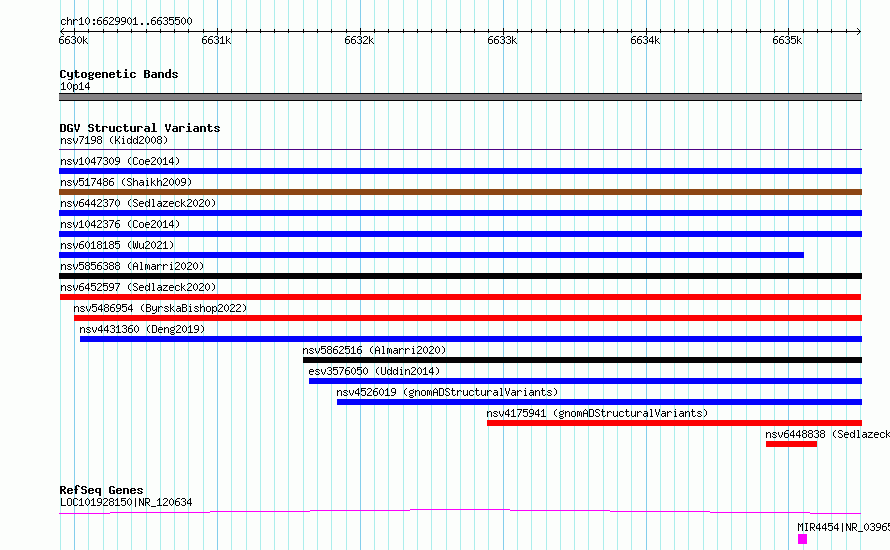Open nsv4431360 (Deng2019) label

(x=142, y=329)
